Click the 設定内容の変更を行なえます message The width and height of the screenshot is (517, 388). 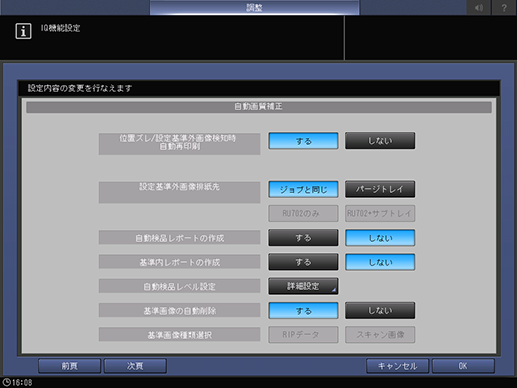[80, 88]
